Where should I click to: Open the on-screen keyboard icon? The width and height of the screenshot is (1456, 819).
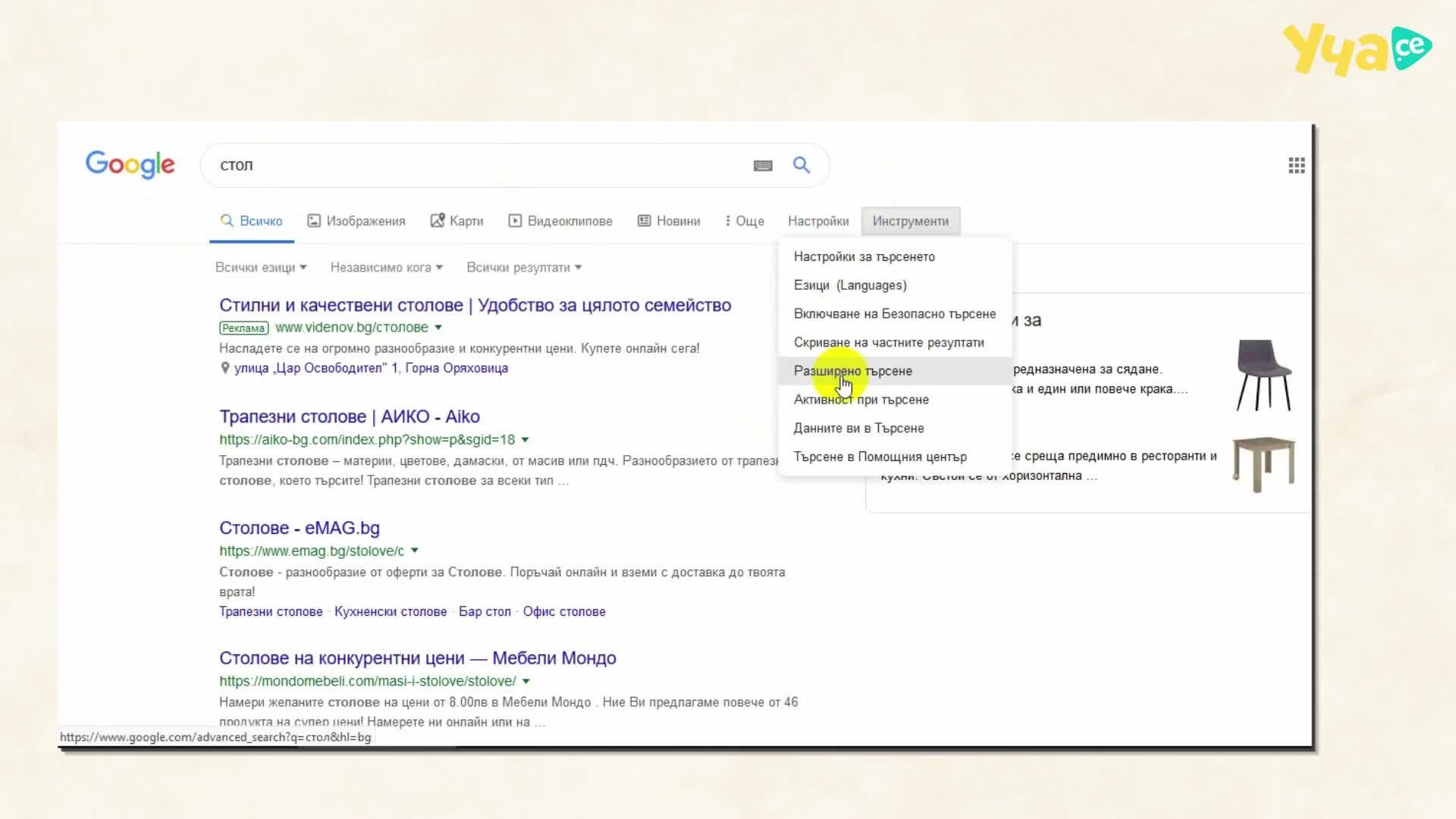[x=763, y=165]
